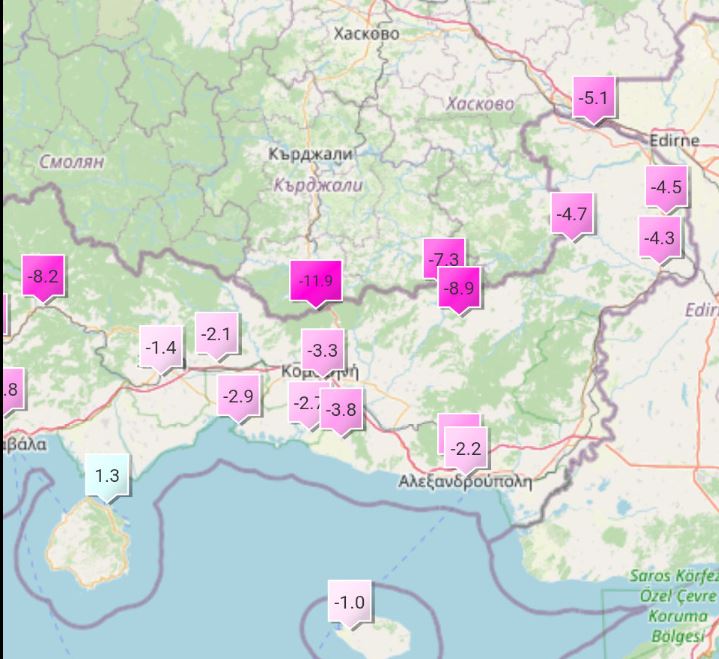Open the -2.9 coastal temperature marker
Screen dimensions: 719x659
[239, 397]
